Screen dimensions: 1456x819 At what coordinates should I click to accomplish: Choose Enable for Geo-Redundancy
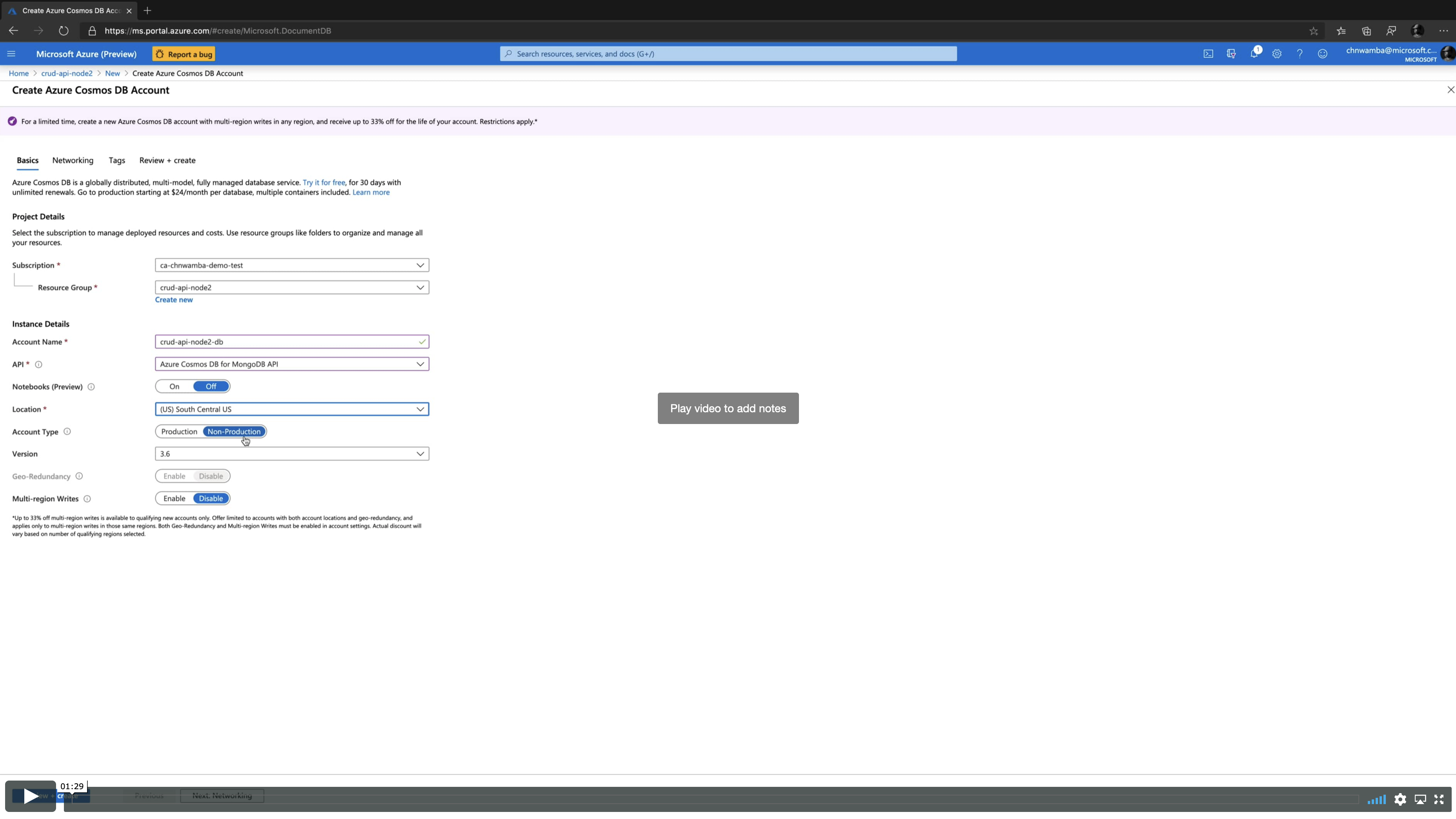(x=174, y=476)
